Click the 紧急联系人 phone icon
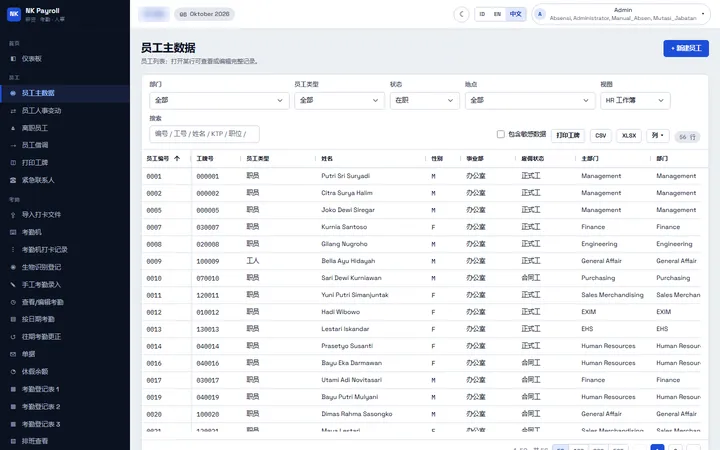 [13, 180]
